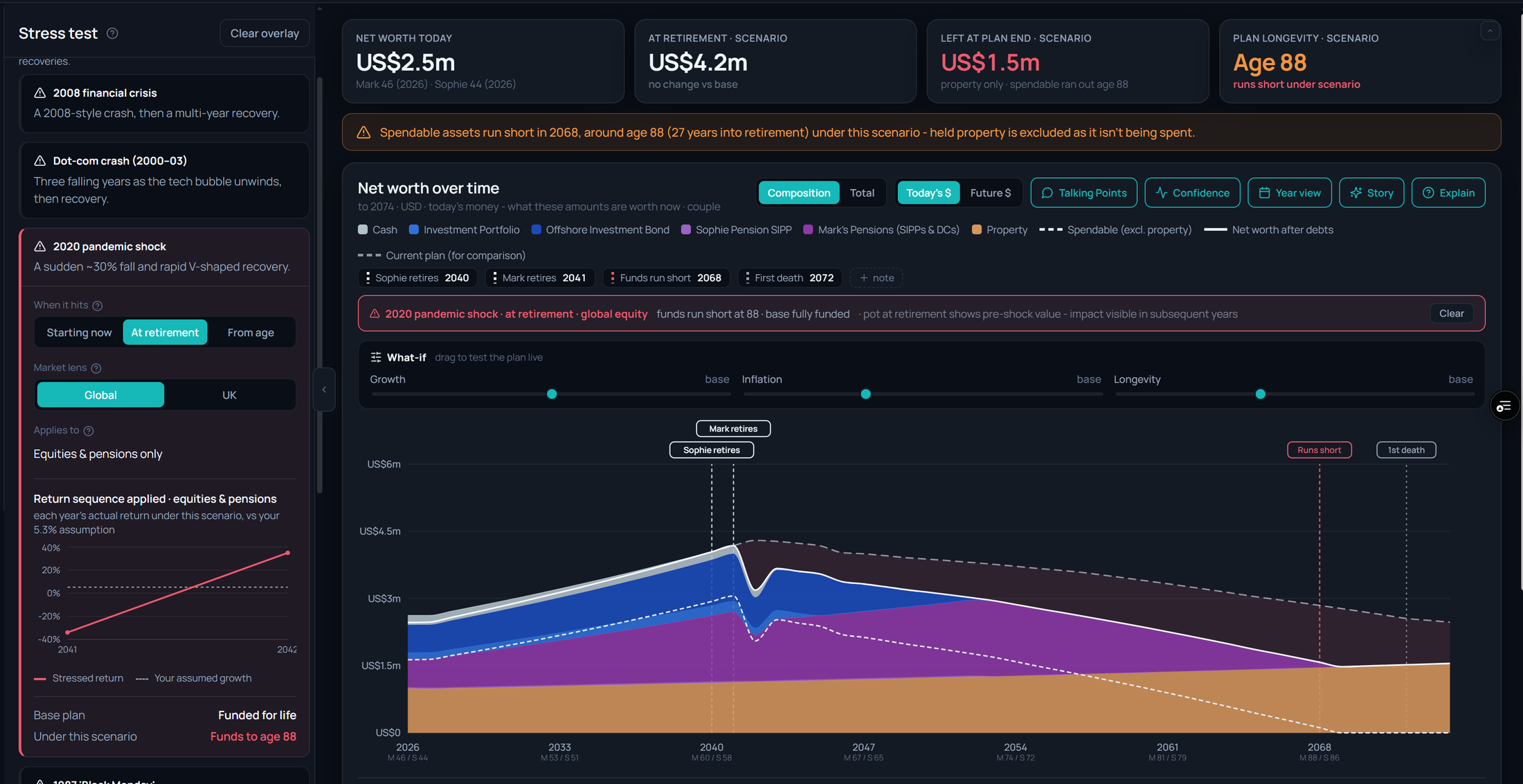The width and height of the screenshot is (1523, 784).
Task: Open the Year view
Action: (1289, 192)
